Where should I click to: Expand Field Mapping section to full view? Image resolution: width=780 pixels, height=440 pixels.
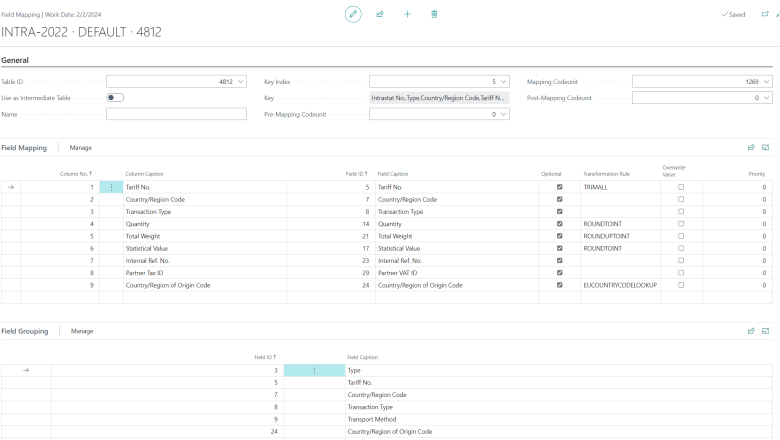766,147
